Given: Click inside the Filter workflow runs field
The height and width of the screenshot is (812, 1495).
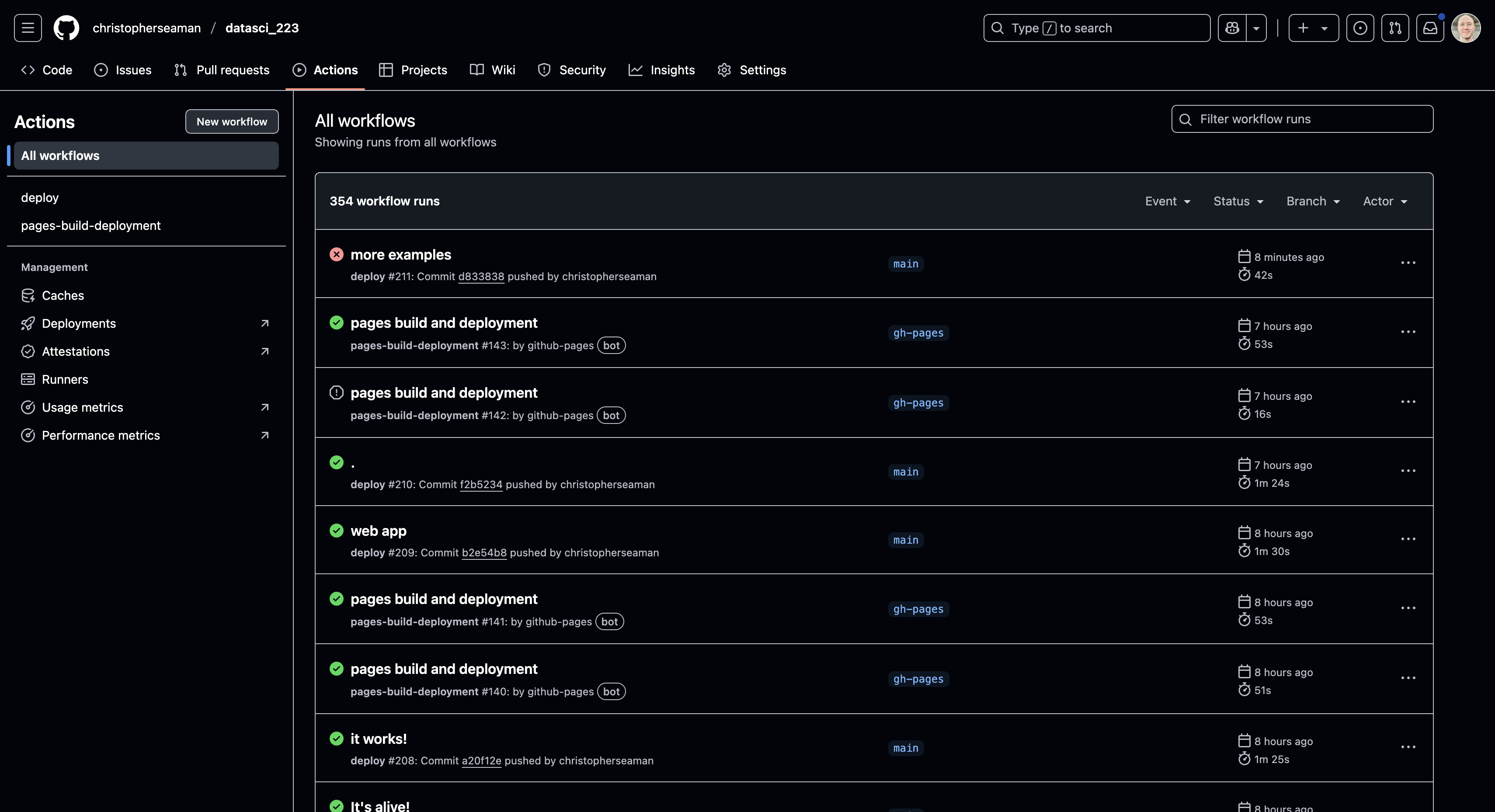Looking at the screenshot, I should click(x=1302, y=118).
